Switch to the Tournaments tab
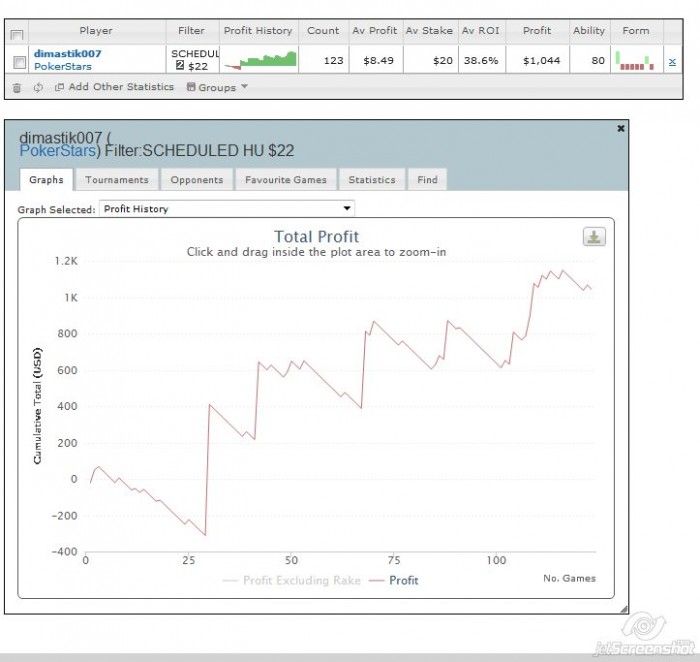The image size is (700, 662). [x=117, y=179]
